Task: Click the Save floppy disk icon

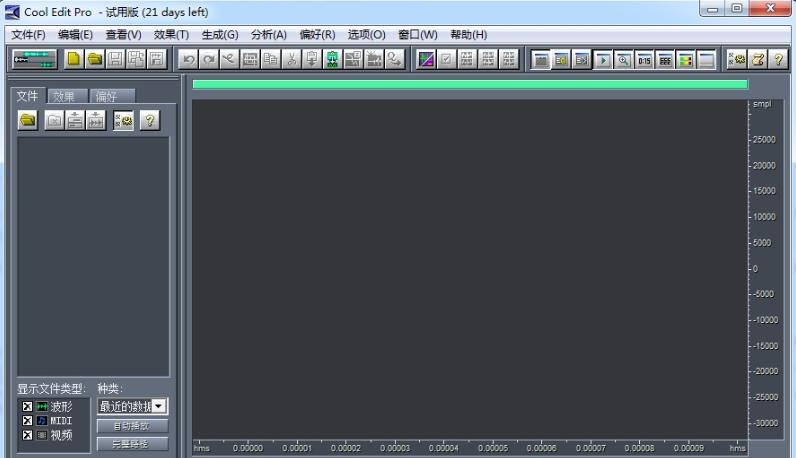Action: pos(115,59)
